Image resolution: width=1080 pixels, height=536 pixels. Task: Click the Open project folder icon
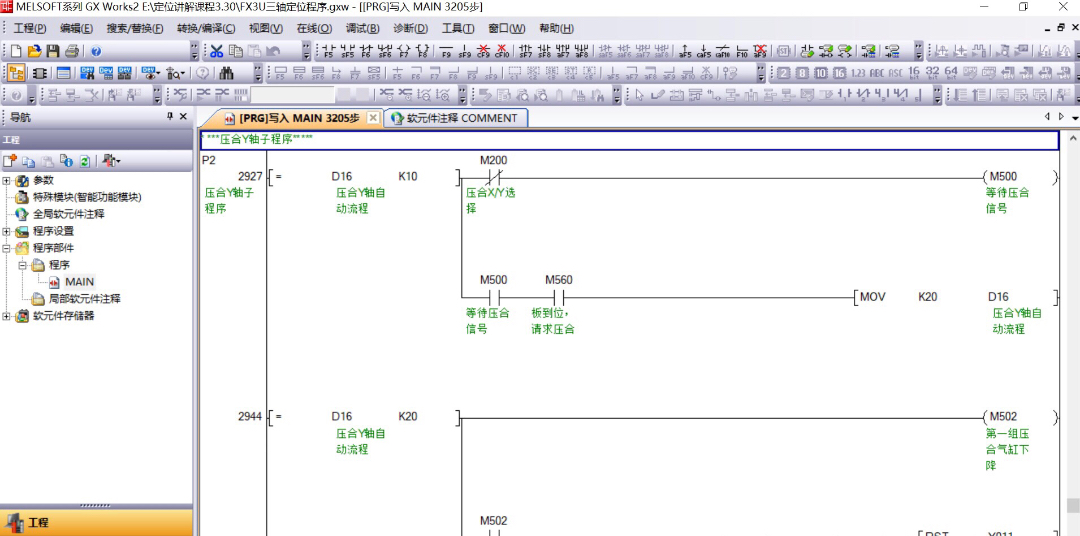(x=34, y=51)
